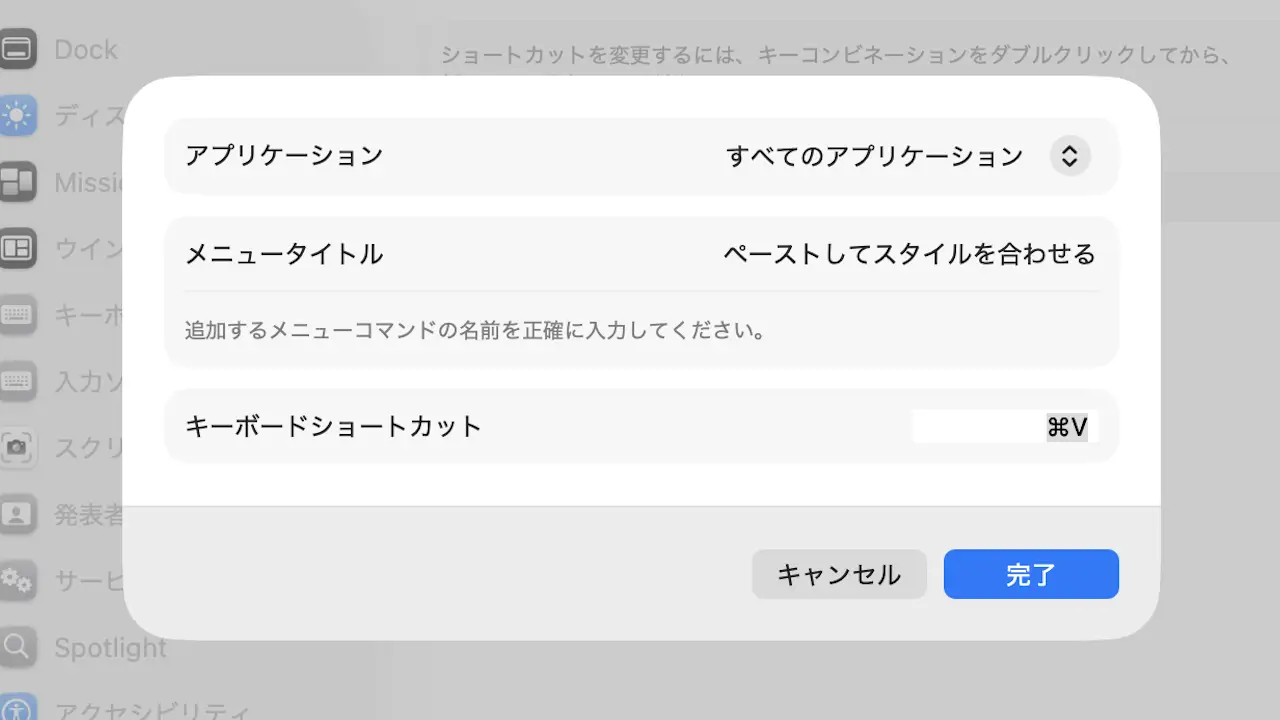The width and height of the screenshot is (1280, 720).
Task: Click the キャンセル button
Action: tap(839, 574)
